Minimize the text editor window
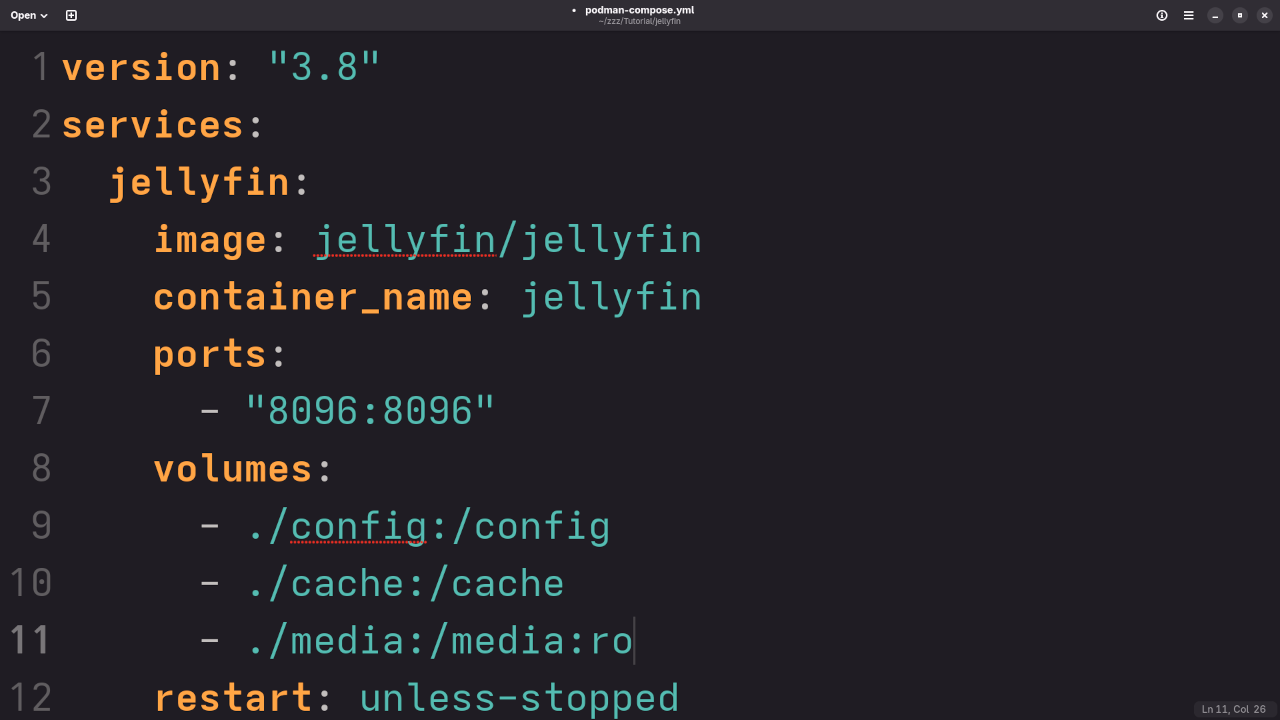 tap(1215, 15)
